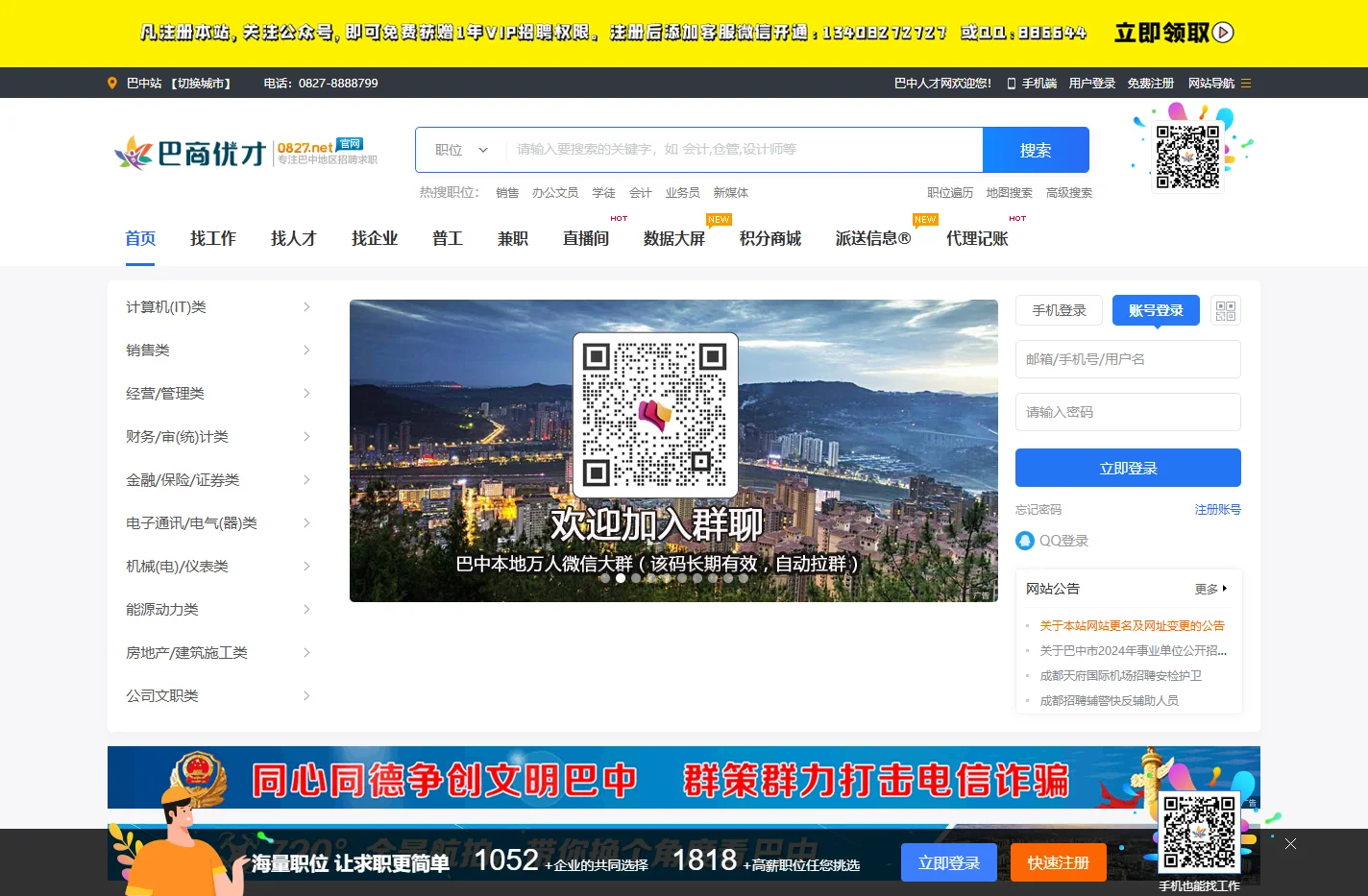Expand the 销售类 category arrow

pos(306,351)
